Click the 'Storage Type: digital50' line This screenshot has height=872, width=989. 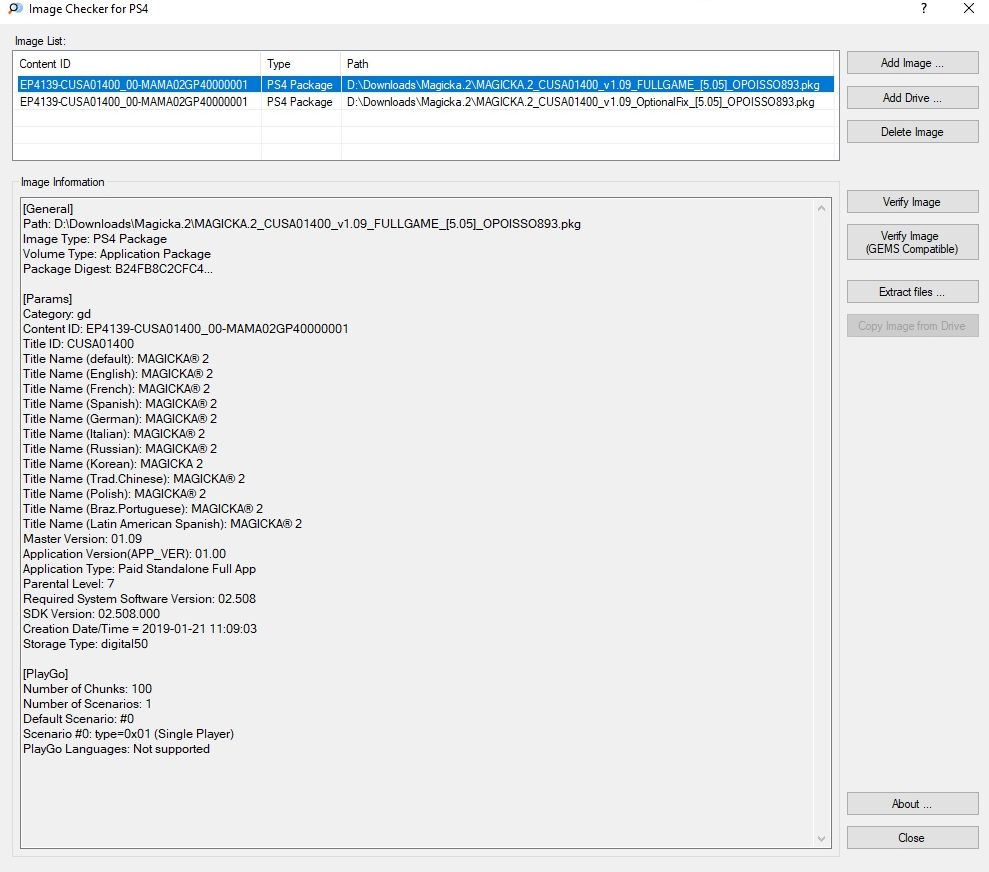tap(86, 644)
